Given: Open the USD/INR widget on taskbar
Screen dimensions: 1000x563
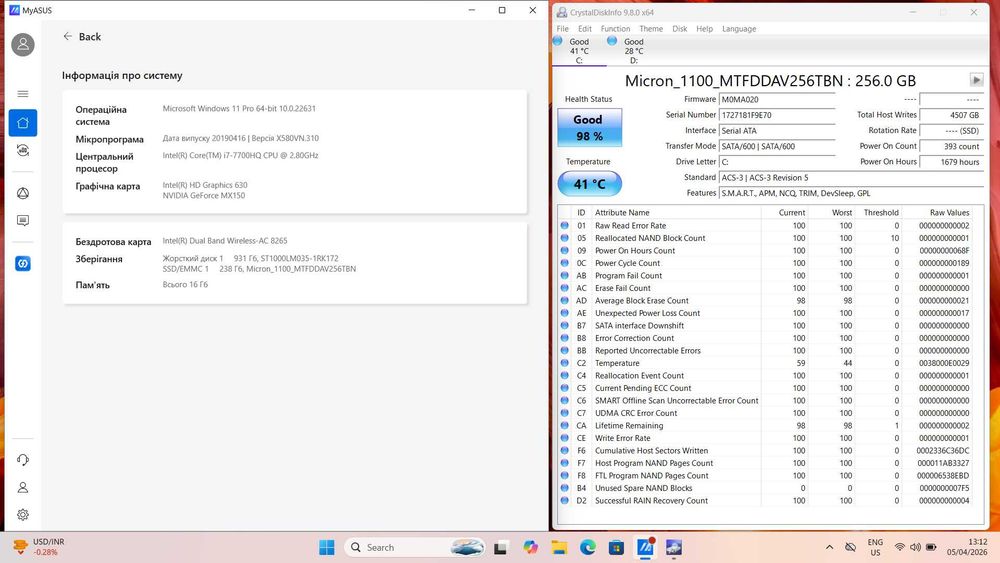Looking at the screenshot, I should click(40, 546).
